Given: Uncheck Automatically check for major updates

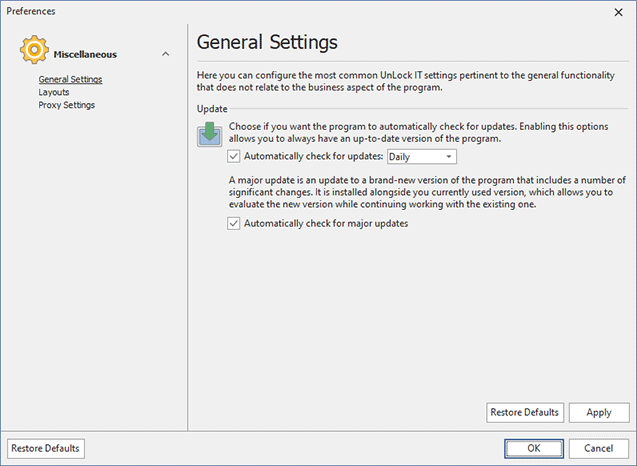Looking at the screenshot, I should pos(234,224).
